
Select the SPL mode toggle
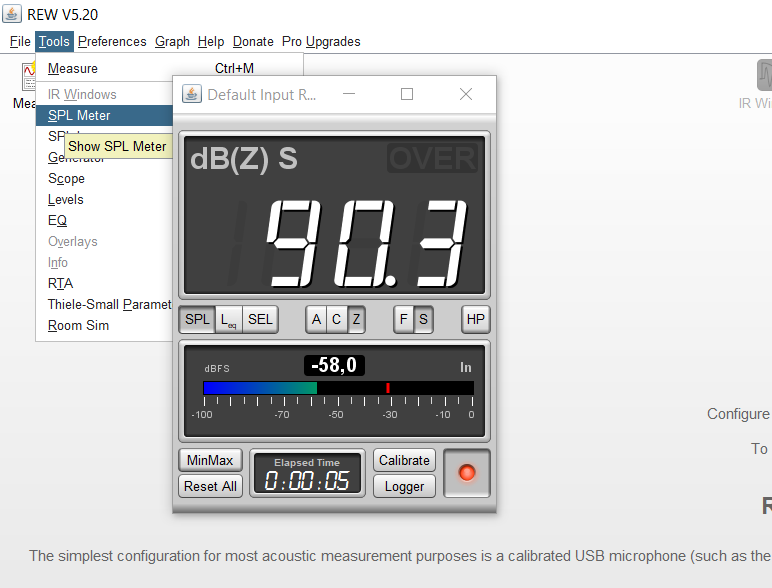point(197,319)
